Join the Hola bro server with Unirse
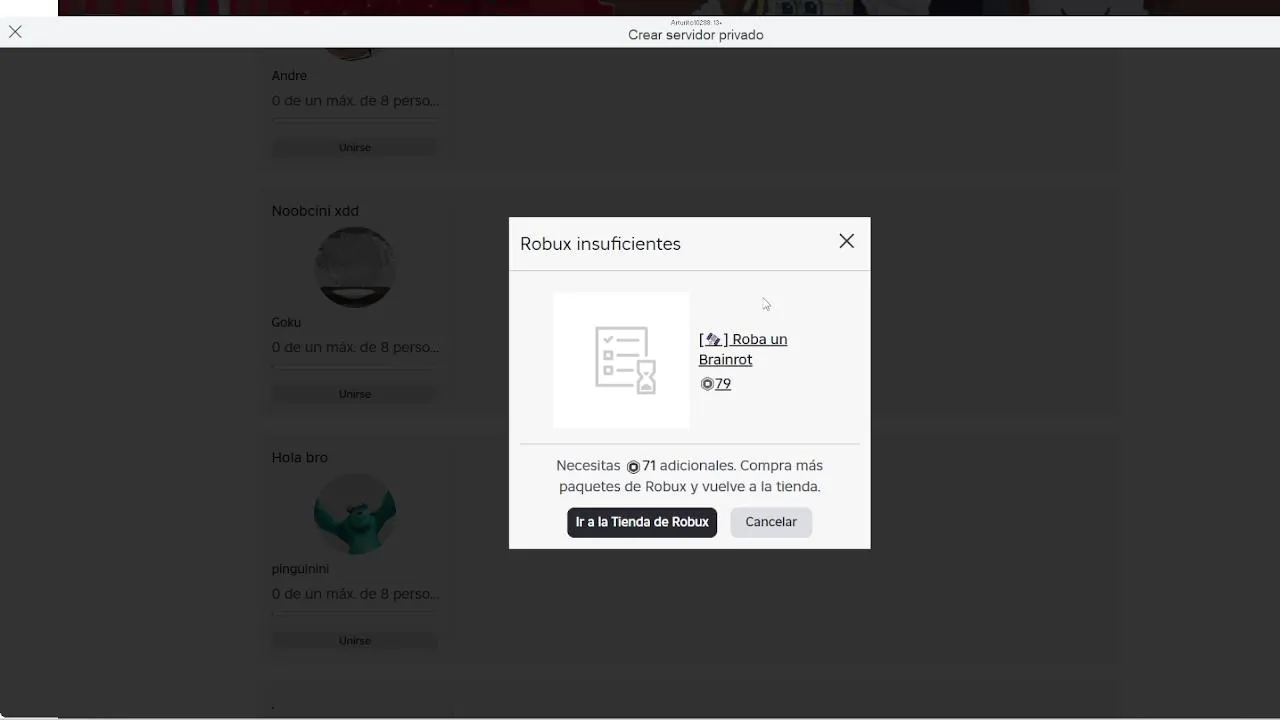Screen dimensions: 1280x720 click(355, 640)
